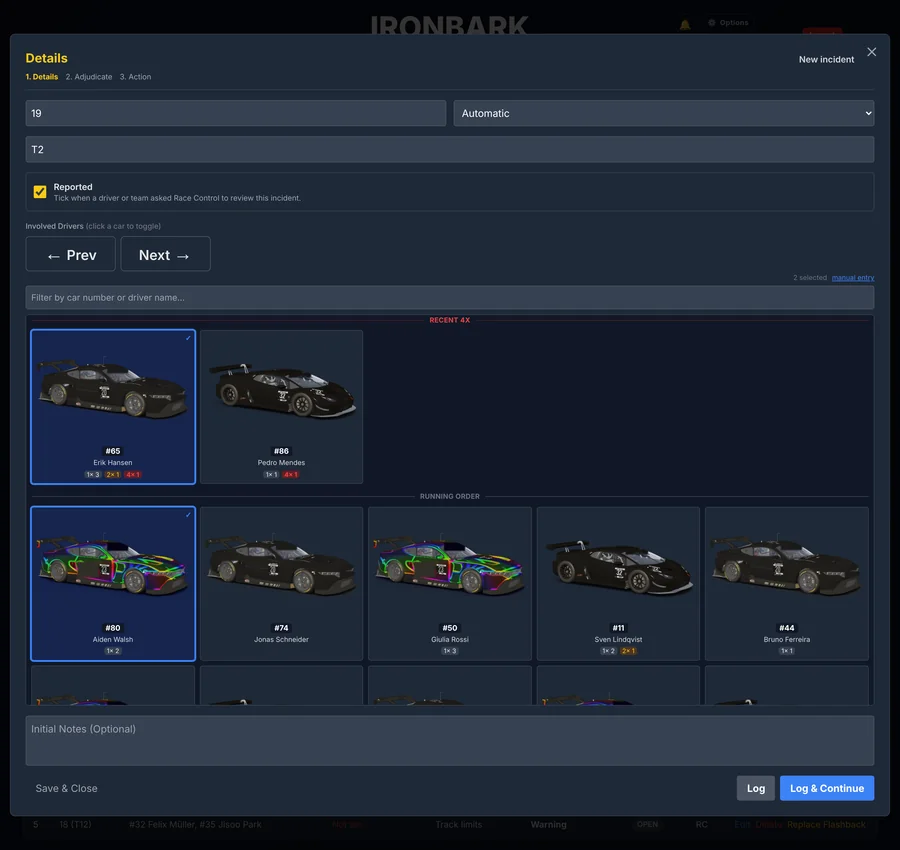Click Log & Continue
This screenshot has width=900, height=850.
coord(827,788)
